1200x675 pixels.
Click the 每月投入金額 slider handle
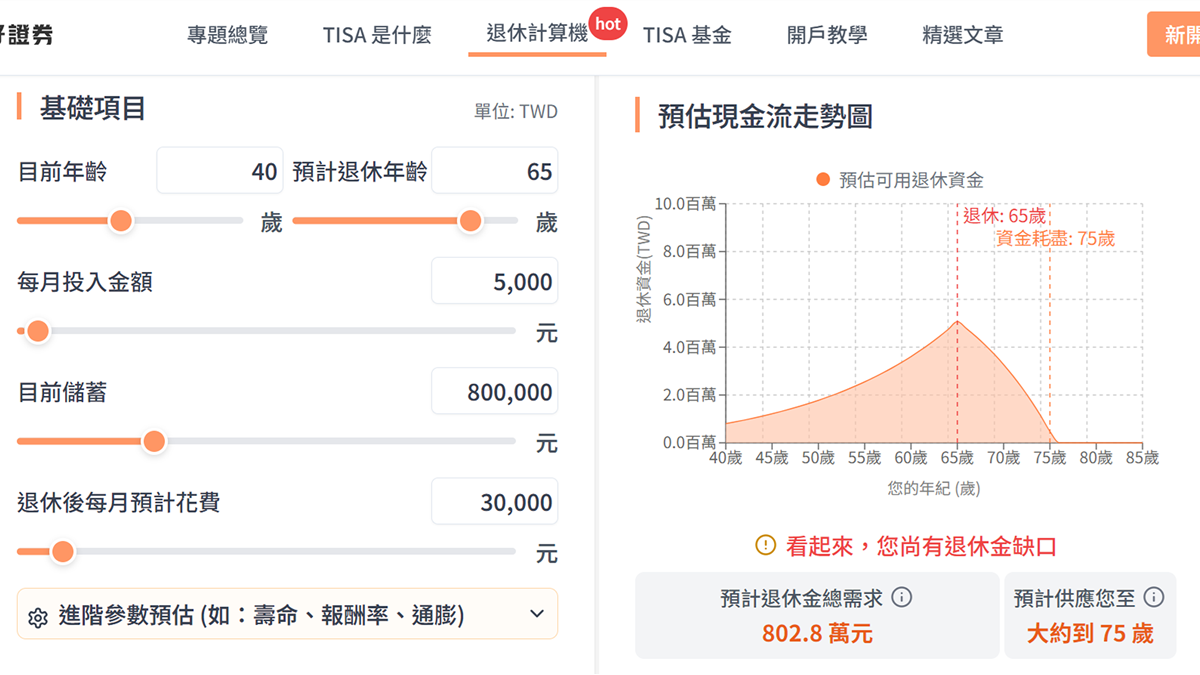click(x=38, y=331)
